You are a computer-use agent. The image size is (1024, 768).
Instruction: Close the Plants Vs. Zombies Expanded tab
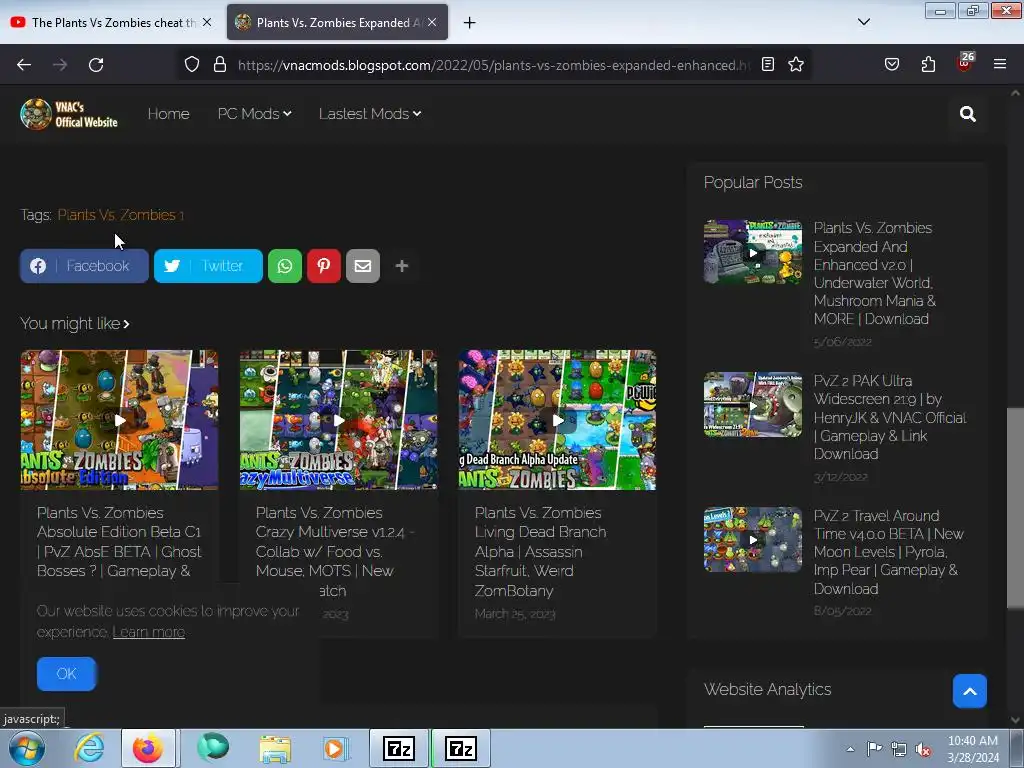click(432, 22)
